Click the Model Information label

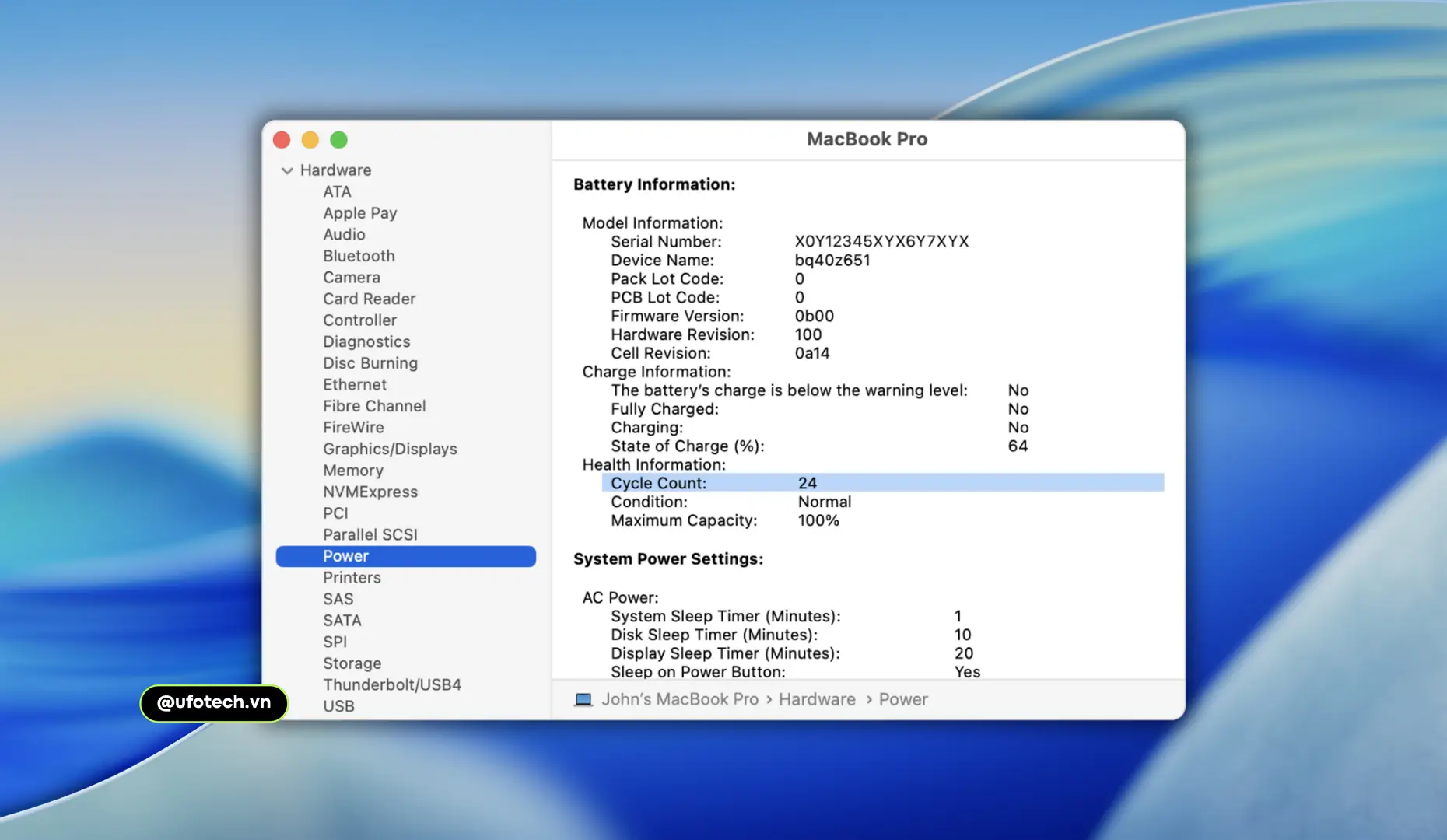(x=652, y=223)
